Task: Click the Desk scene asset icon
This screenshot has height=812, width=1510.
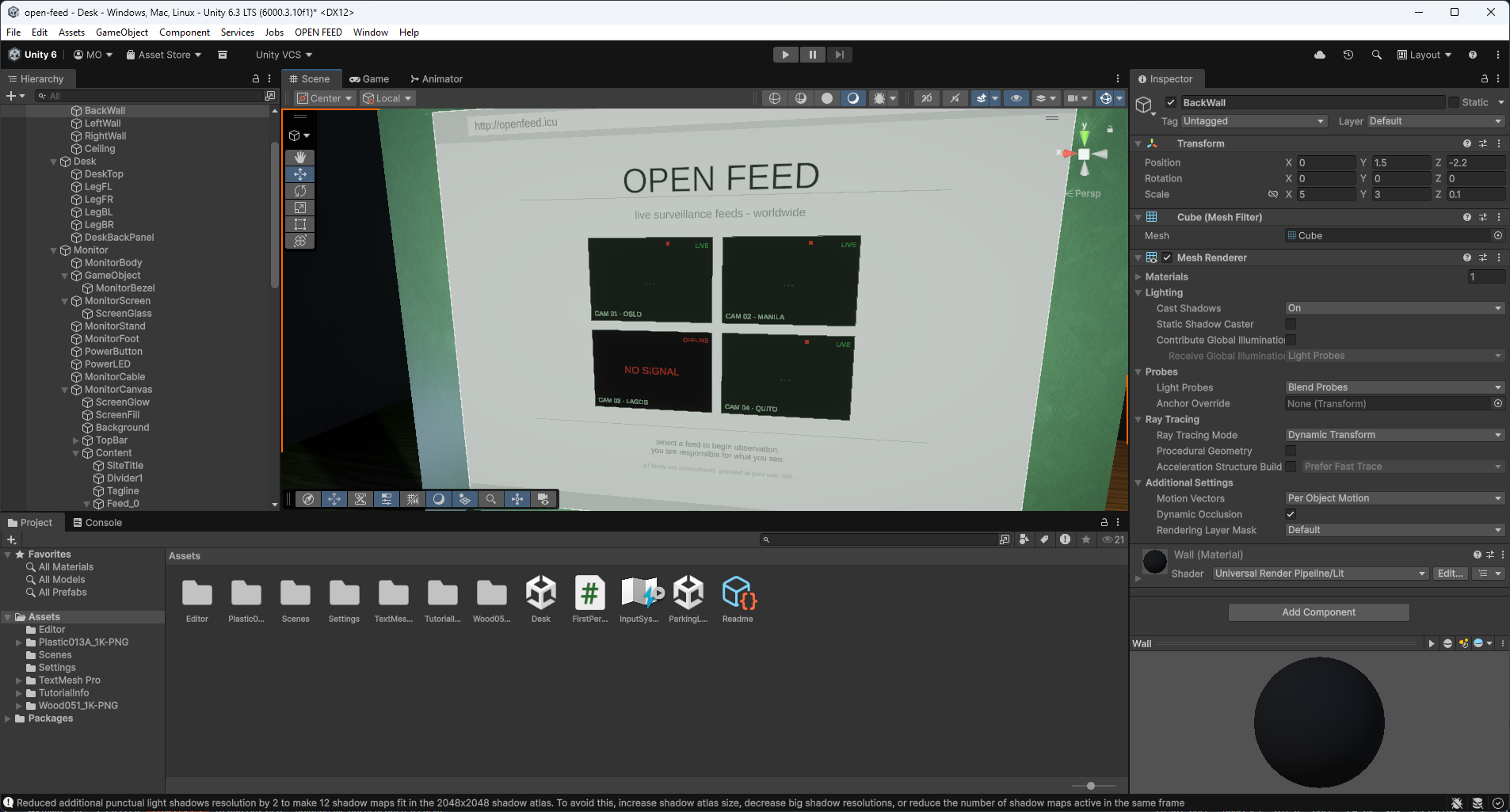Action: (x=541, y=593)
